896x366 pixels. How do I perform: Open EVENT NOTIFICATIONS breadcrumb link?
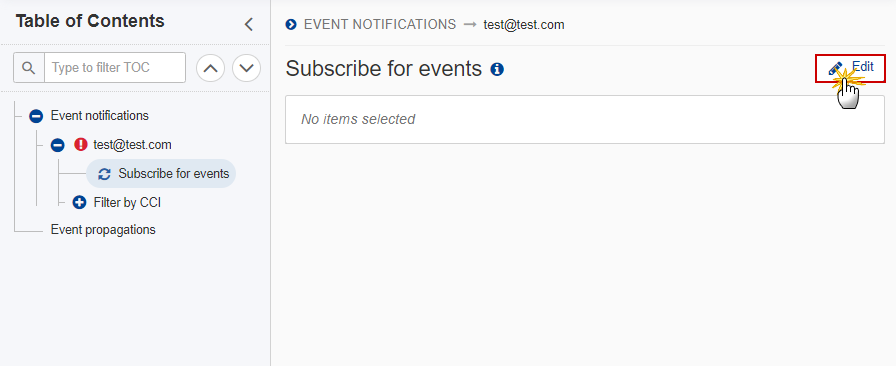[x=380, y=25]
